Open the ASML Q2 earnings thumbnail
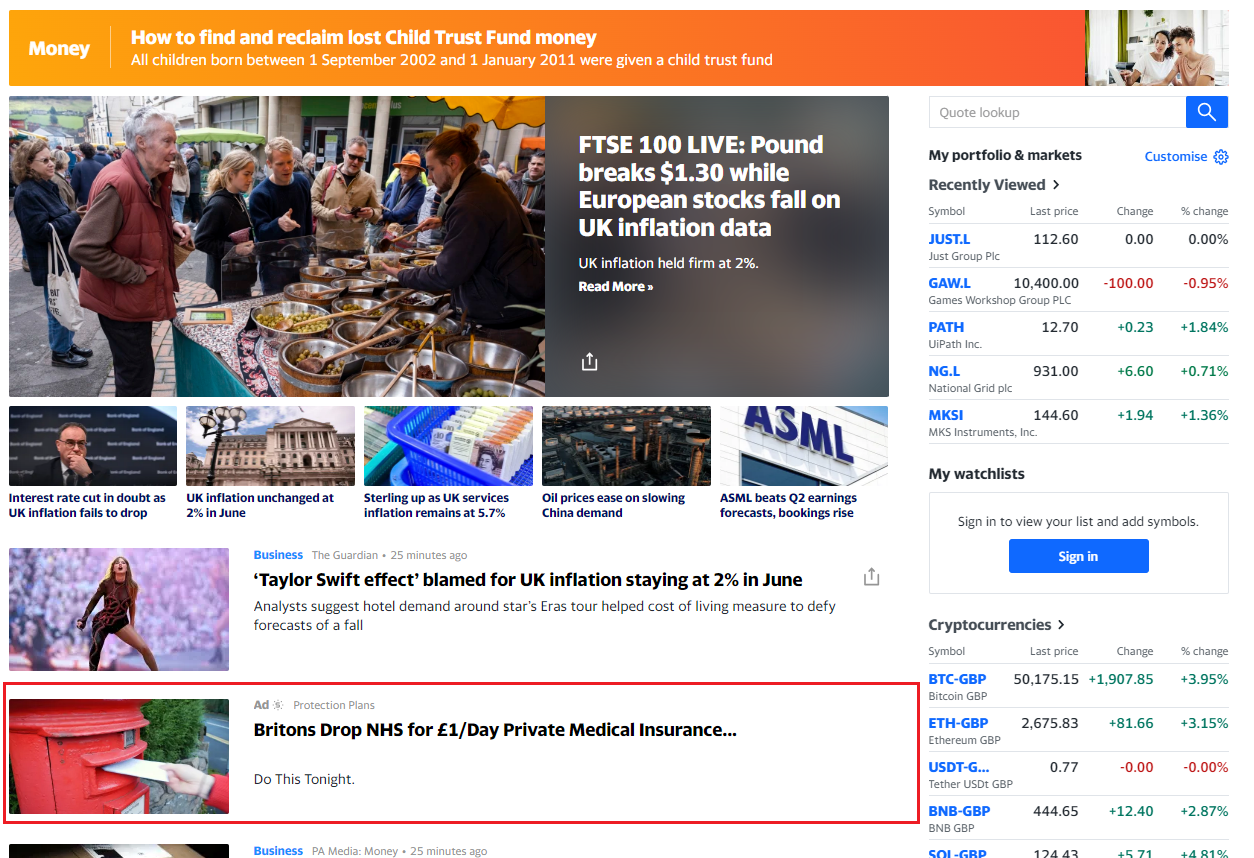Screen dimensions: 1254x858 [x=803, y=446]
